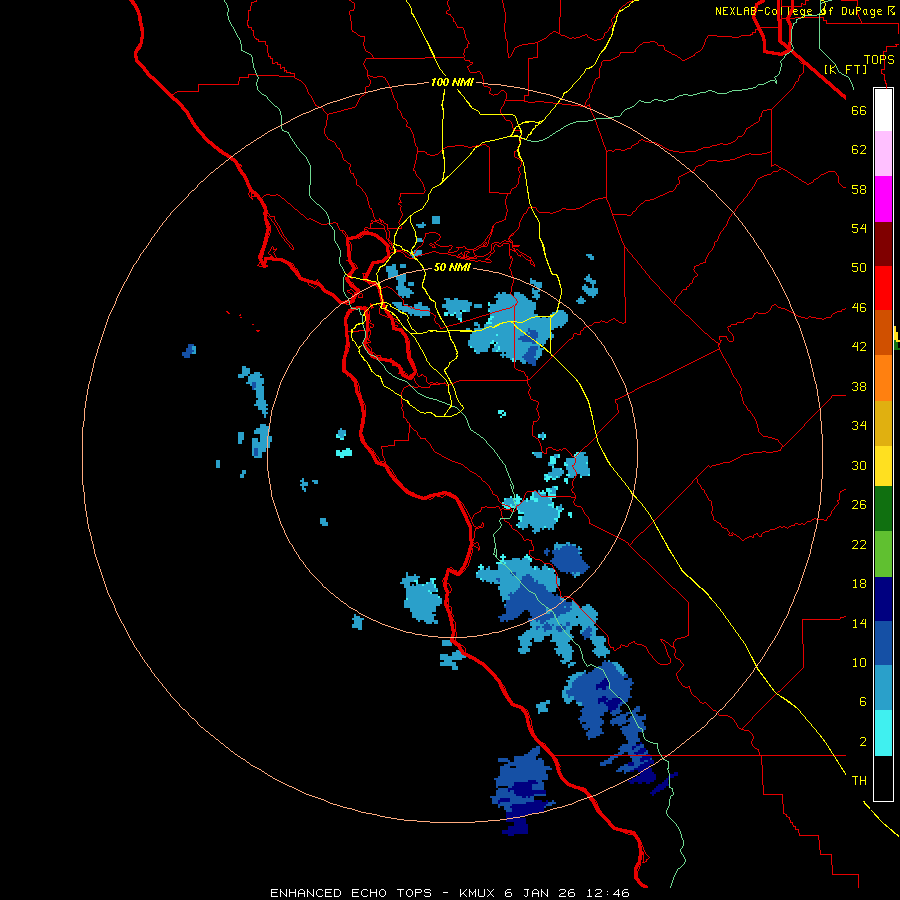
Task: Click the "ENHANCED ECHO TOPS" caption text
Action: coord(351,893)
